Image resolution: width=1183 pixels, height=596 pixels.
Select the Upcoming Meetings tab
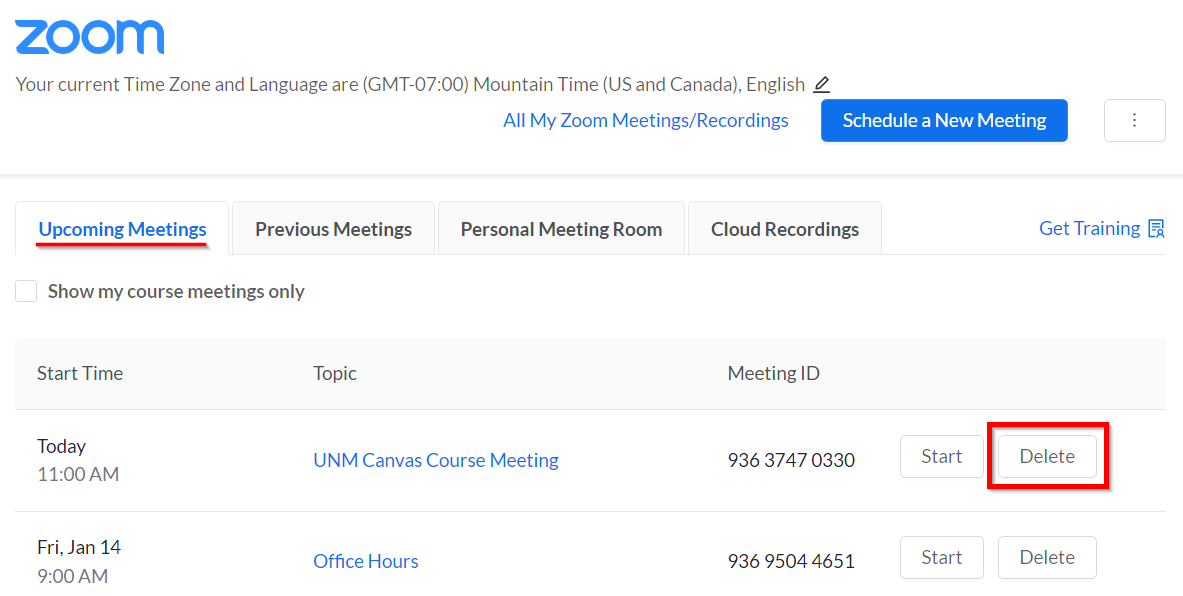(122, 229)
